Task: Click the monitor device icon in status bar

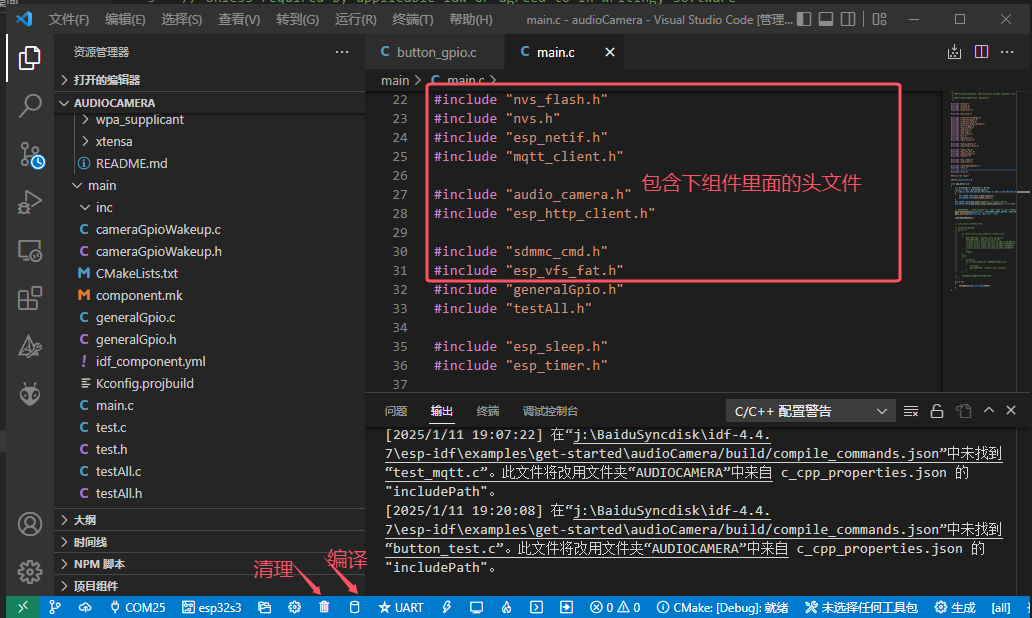Action: coord(477,607)
